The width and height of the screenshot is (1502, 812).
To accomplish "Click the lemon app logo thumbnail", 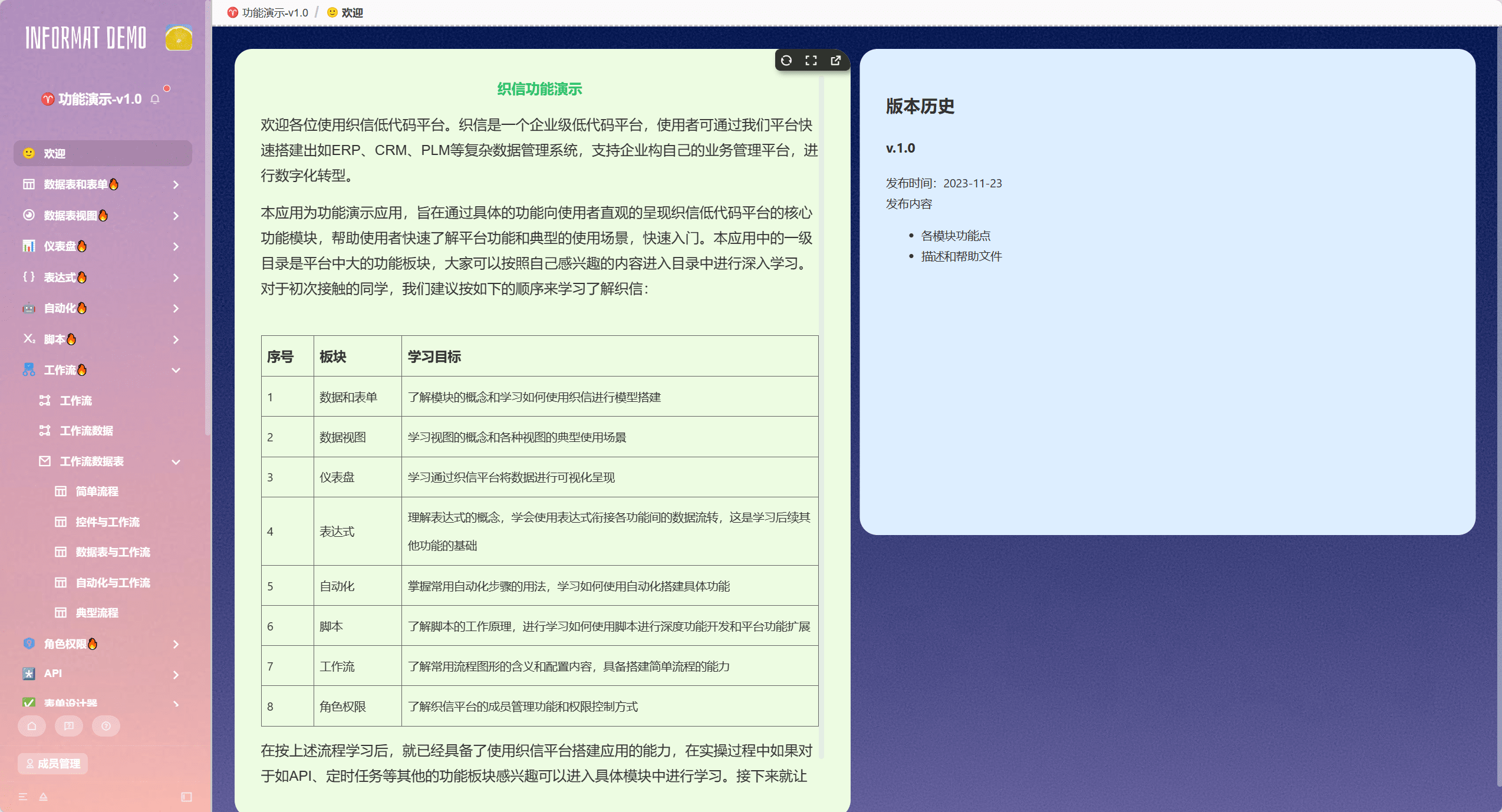I will pyautogui.click(x=179, y=38).
